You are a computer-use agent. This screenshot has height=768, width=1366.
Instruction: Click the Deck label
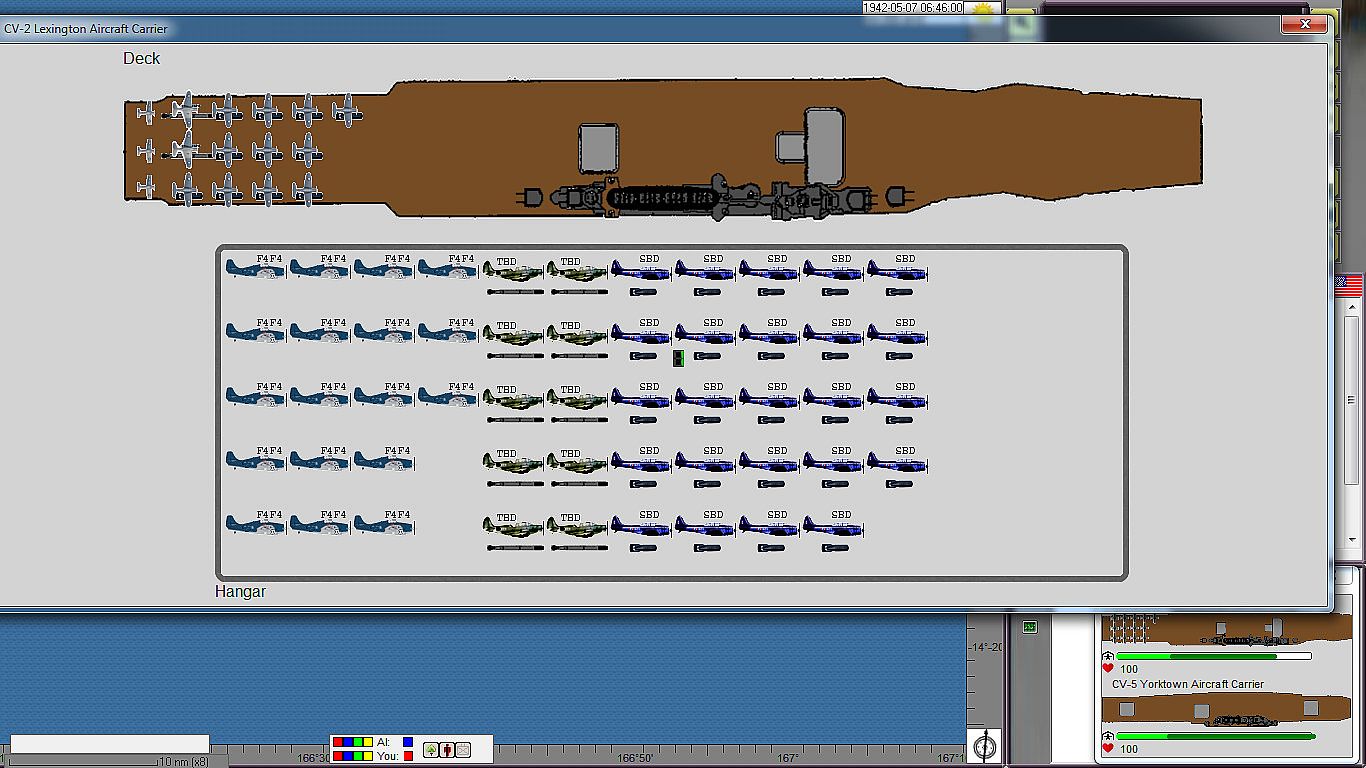point(142,58)
